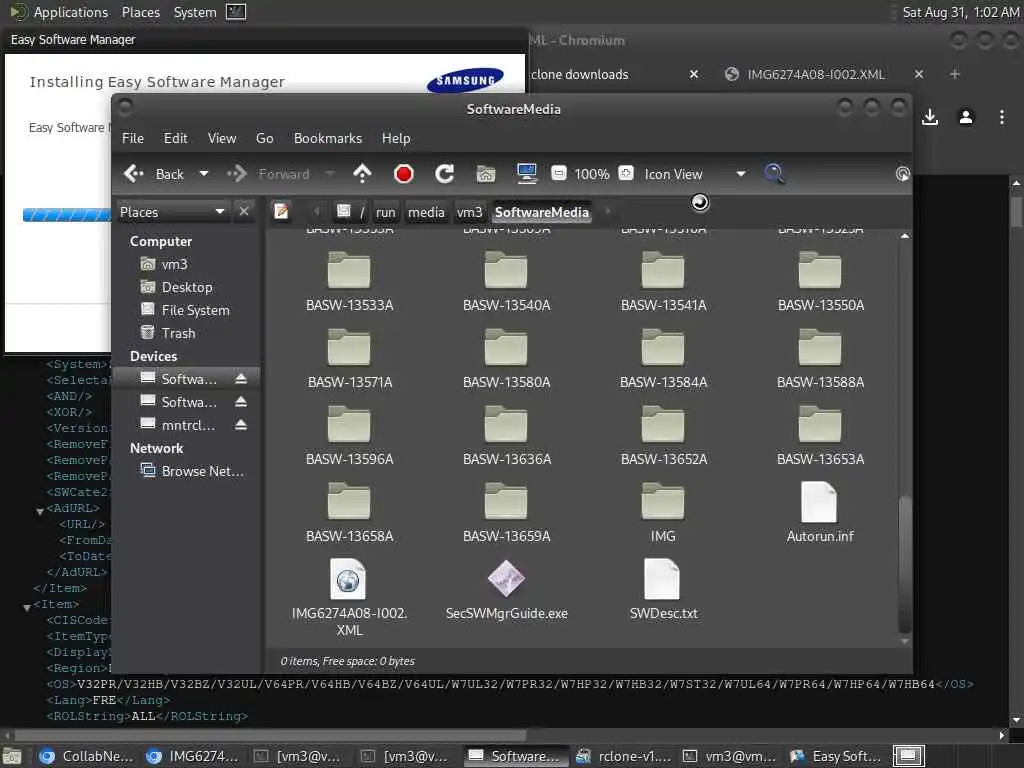Viewport: 1024px width, 768px height.
Task: Open vm3 home in the sidebar
Action: click(174, 264)
